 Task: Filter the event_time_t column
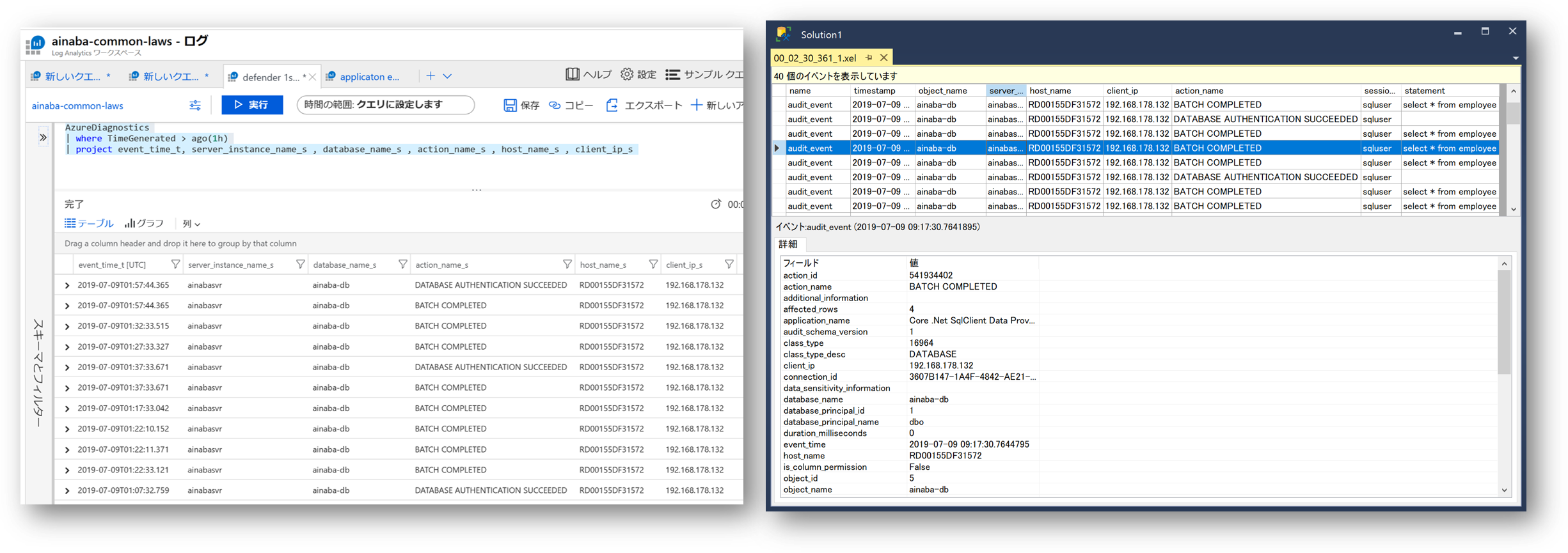coord(175,264)
